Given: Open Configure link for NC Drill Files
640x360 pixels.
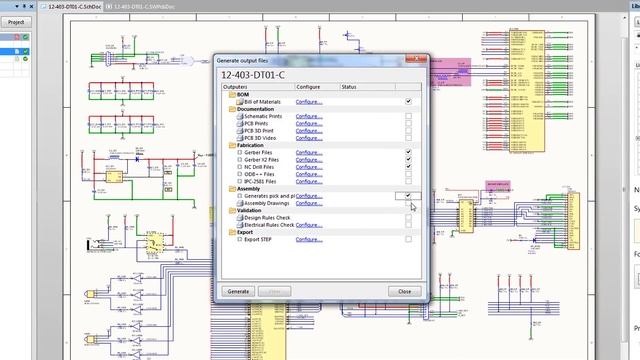Looking at the screenshot, I should point(309,167).
